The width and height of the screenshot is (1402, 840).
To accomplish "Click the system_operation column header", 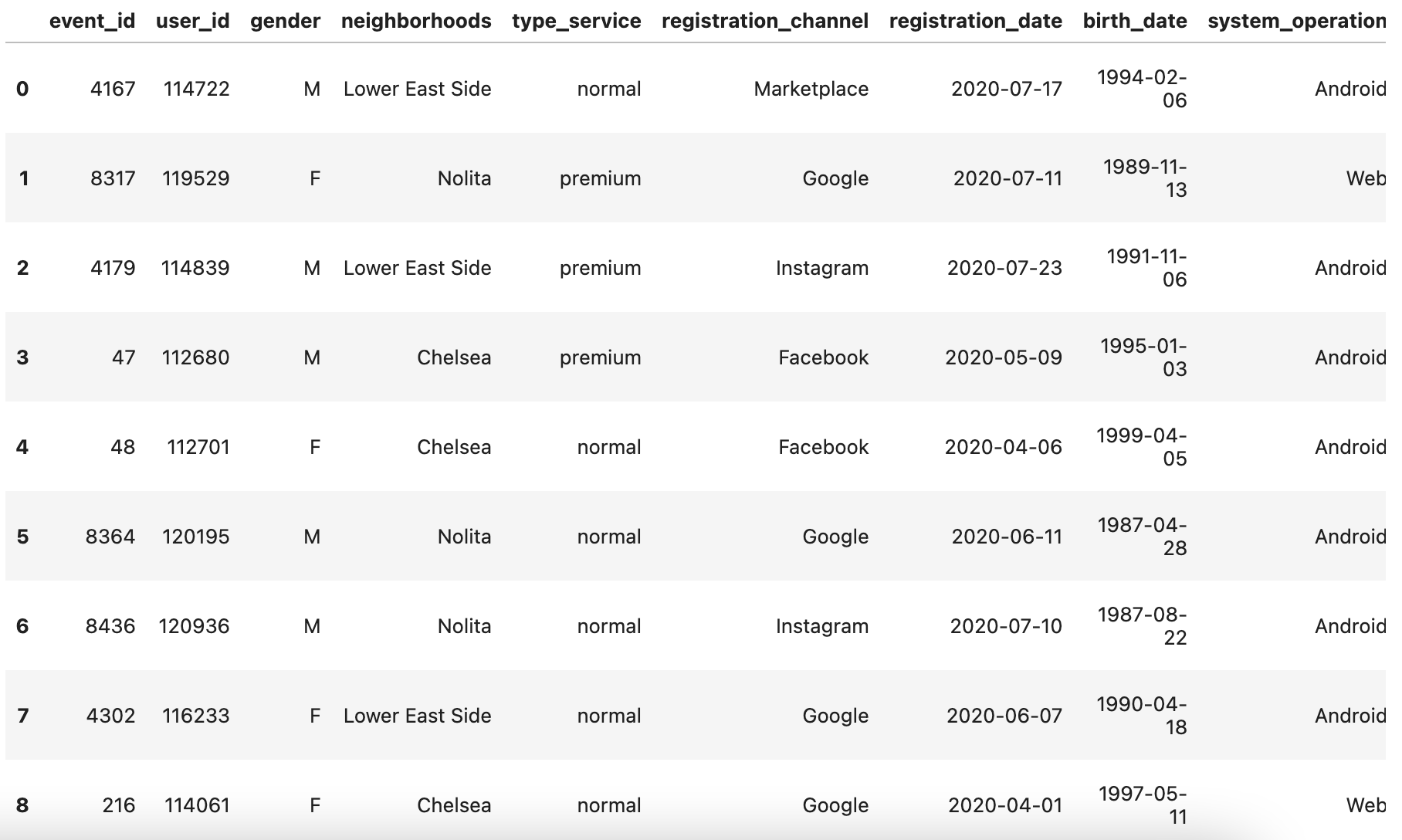I will point(1297,21).
